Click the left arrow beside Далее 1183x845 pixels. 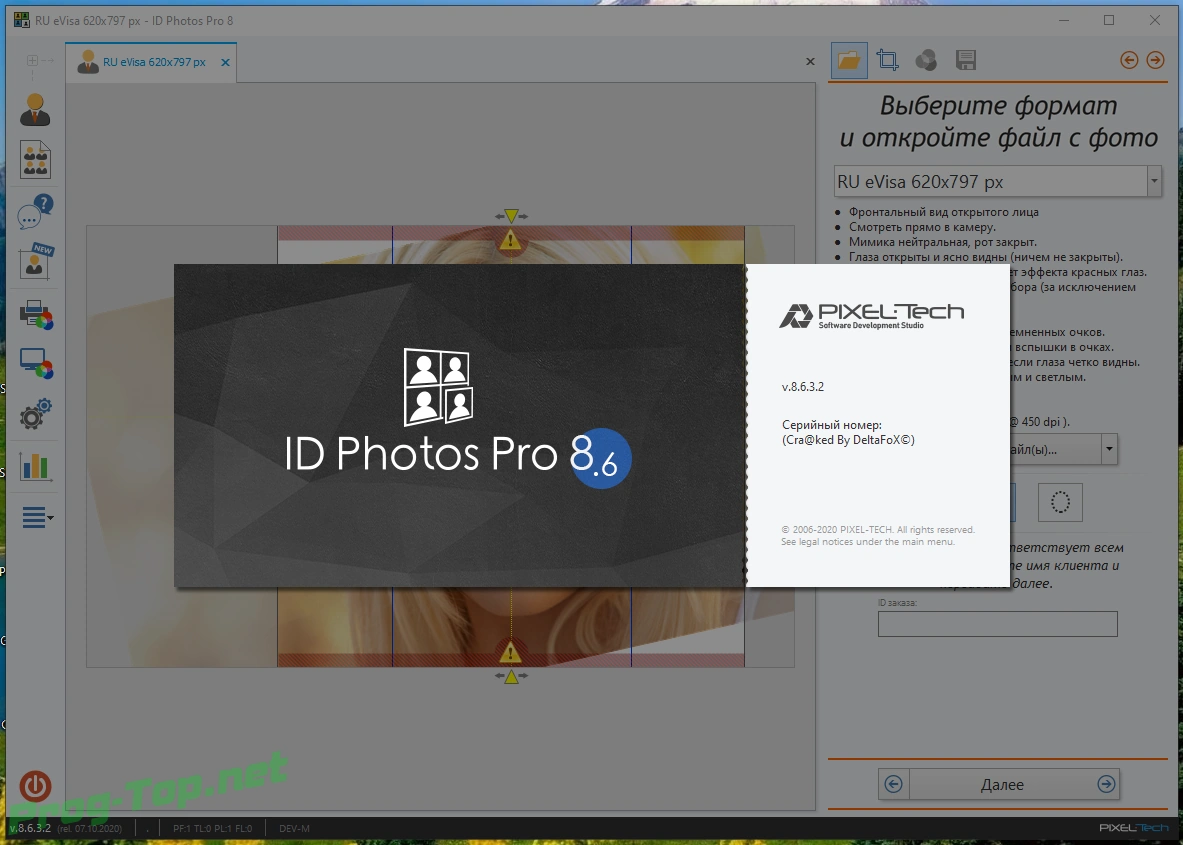[x=893, y=785]
